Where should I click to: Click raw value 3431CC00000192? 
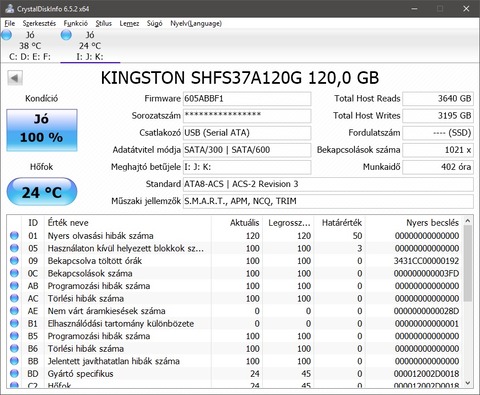click(426, 261)
